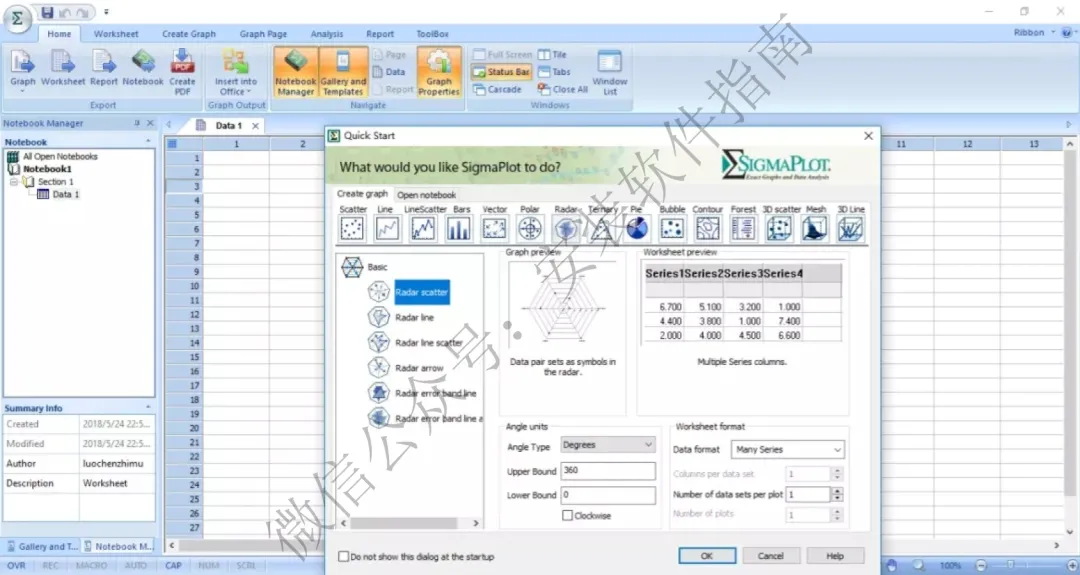Click the Help button in dialog
Image resolution: width=1080 pixels, height=575 pixels.
(x=835, y=556)
